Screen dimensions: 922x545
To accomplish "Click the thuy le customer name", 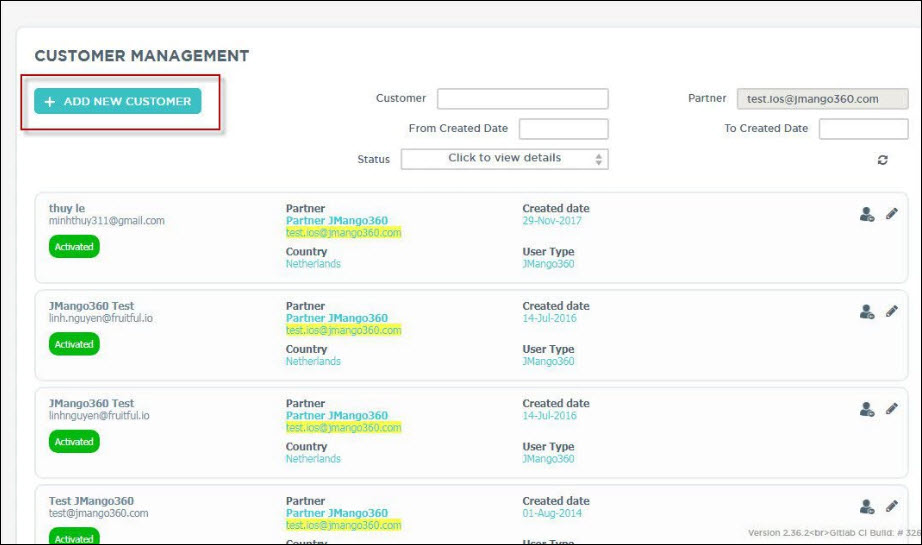I will 66,208.
